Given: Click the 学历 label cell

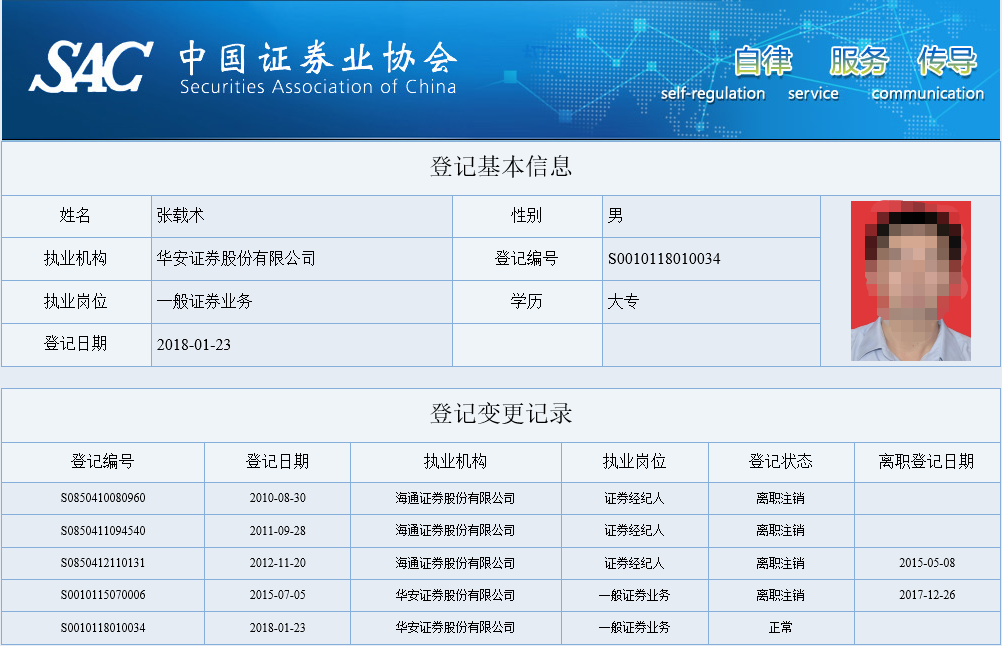Looking at the screenshot, I should 527,302.
